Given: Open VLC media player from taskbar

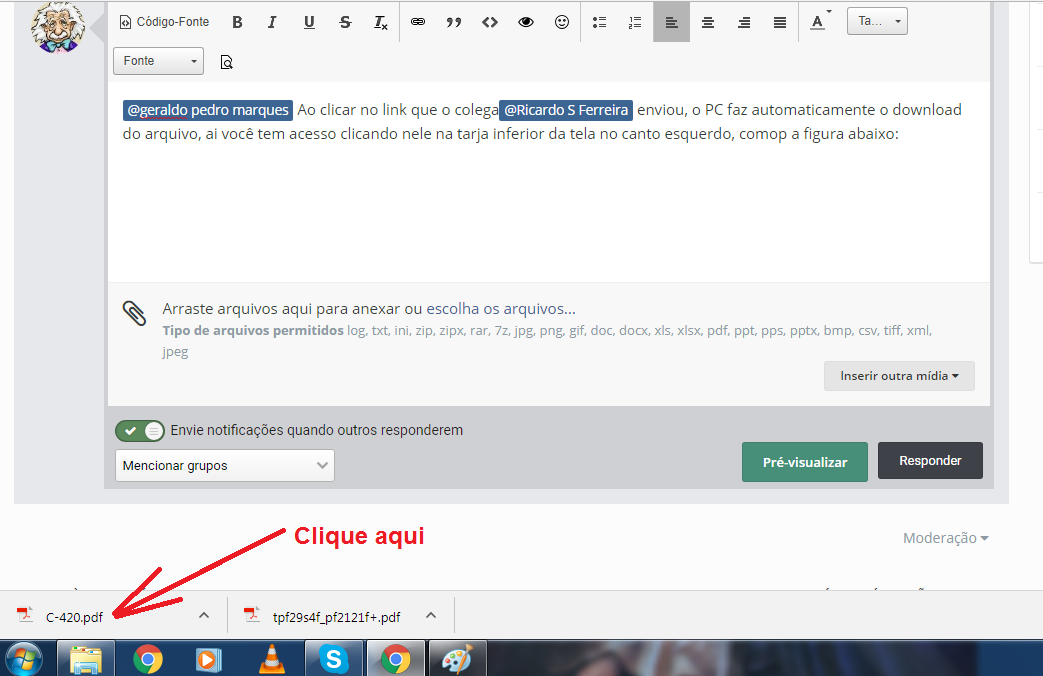Looking at the screenshot, I should [271, 659].
